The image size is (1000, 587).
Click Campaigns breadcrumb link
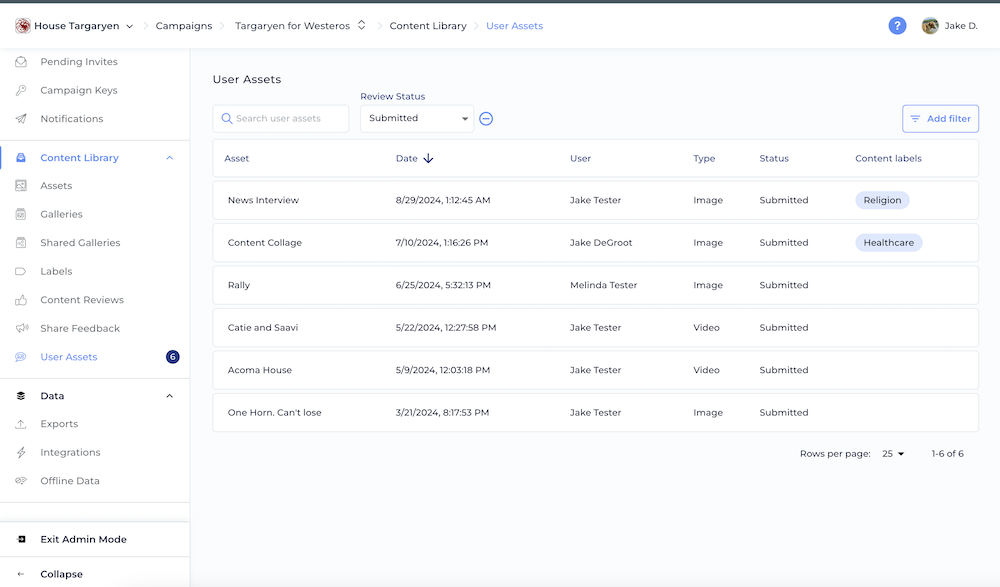[x=184, y=26]
